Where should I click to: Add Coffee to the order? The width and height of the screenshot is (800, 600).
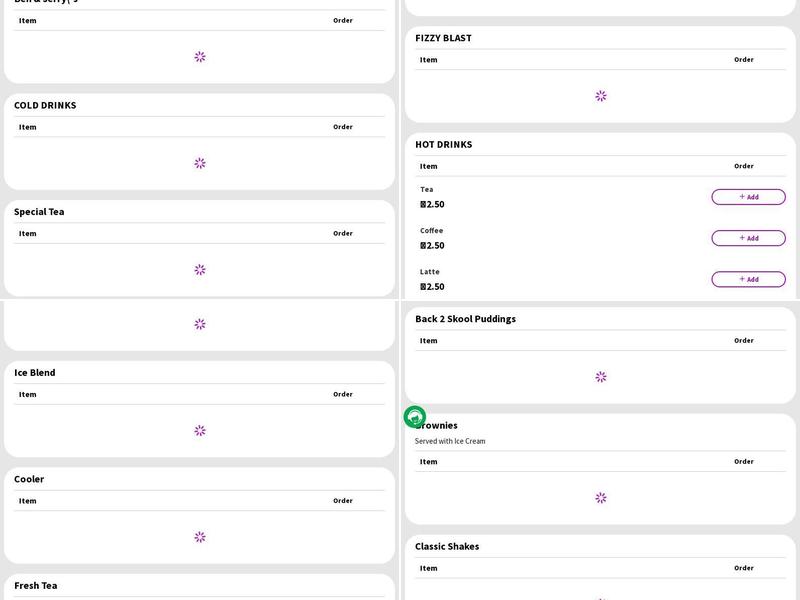pos(748,238)
